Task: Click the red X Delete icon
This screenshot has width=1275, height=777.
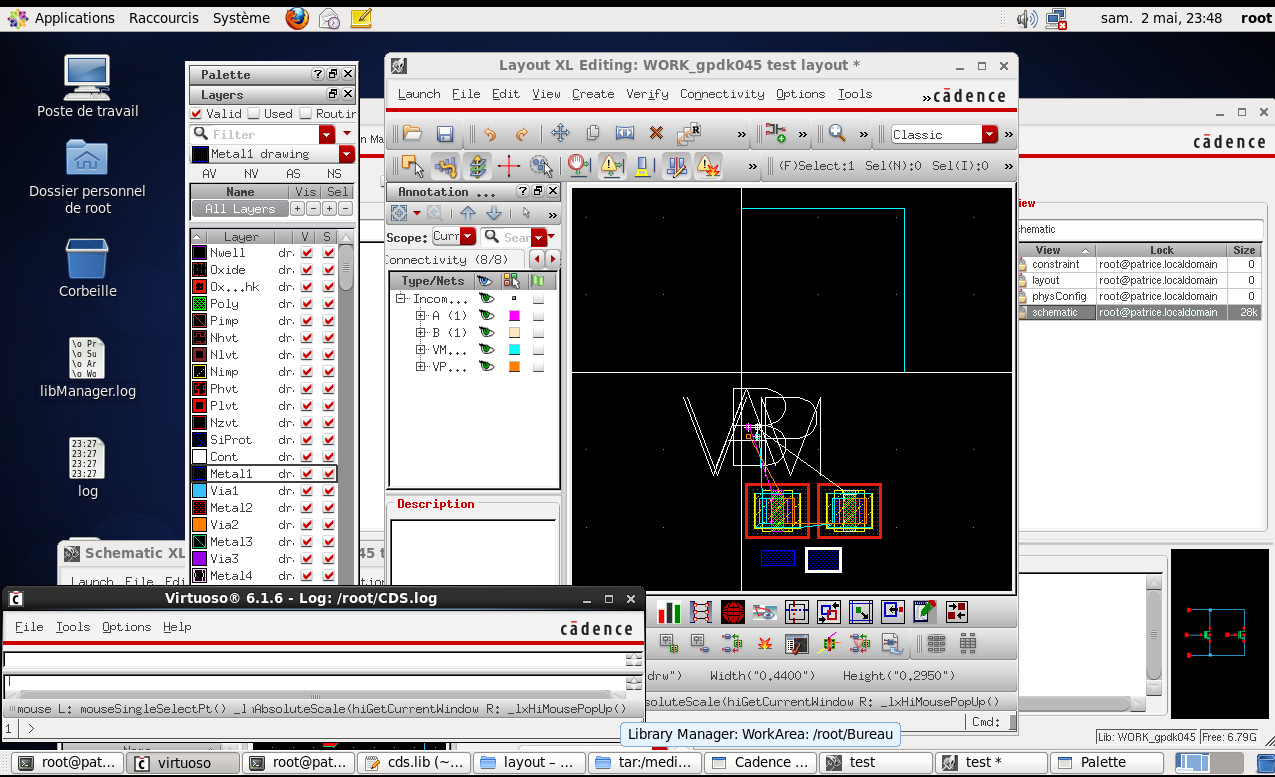Action: pyautogui.click(x=656, y=134)
